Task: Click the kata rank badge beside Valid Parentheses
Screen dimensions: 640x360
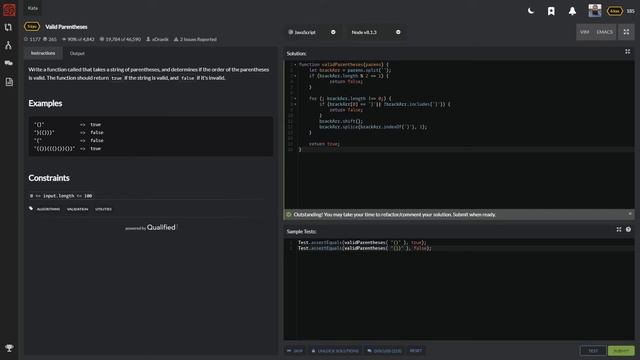Action: (32, 27)
